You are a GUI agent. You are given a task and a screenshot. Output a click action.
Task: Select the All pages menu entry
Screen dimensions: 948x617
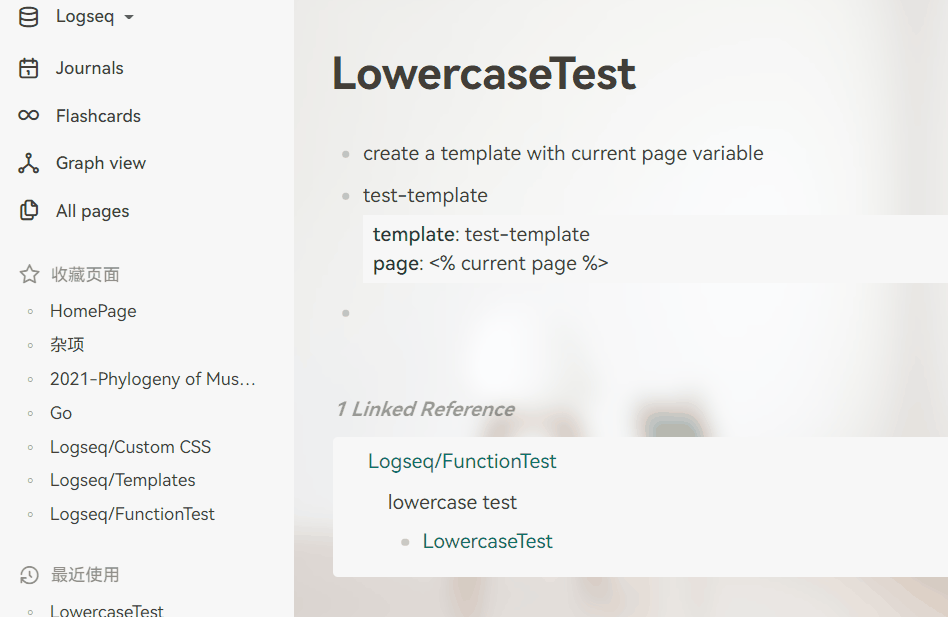pyautogui.click(x=94, y=211)
